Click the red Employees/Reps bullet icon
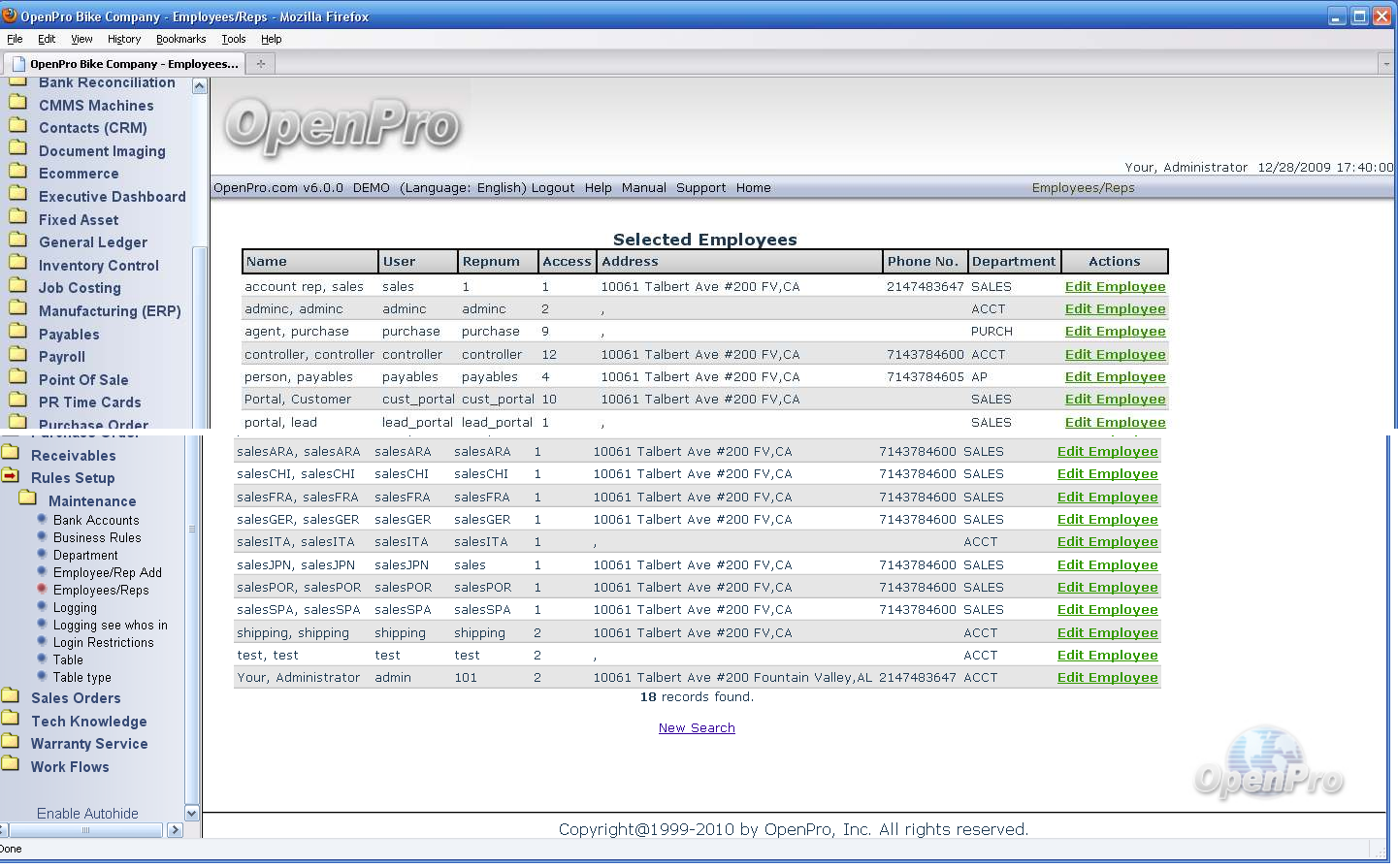Screen dimensions: 1398x868 click(x=42, y=589)
